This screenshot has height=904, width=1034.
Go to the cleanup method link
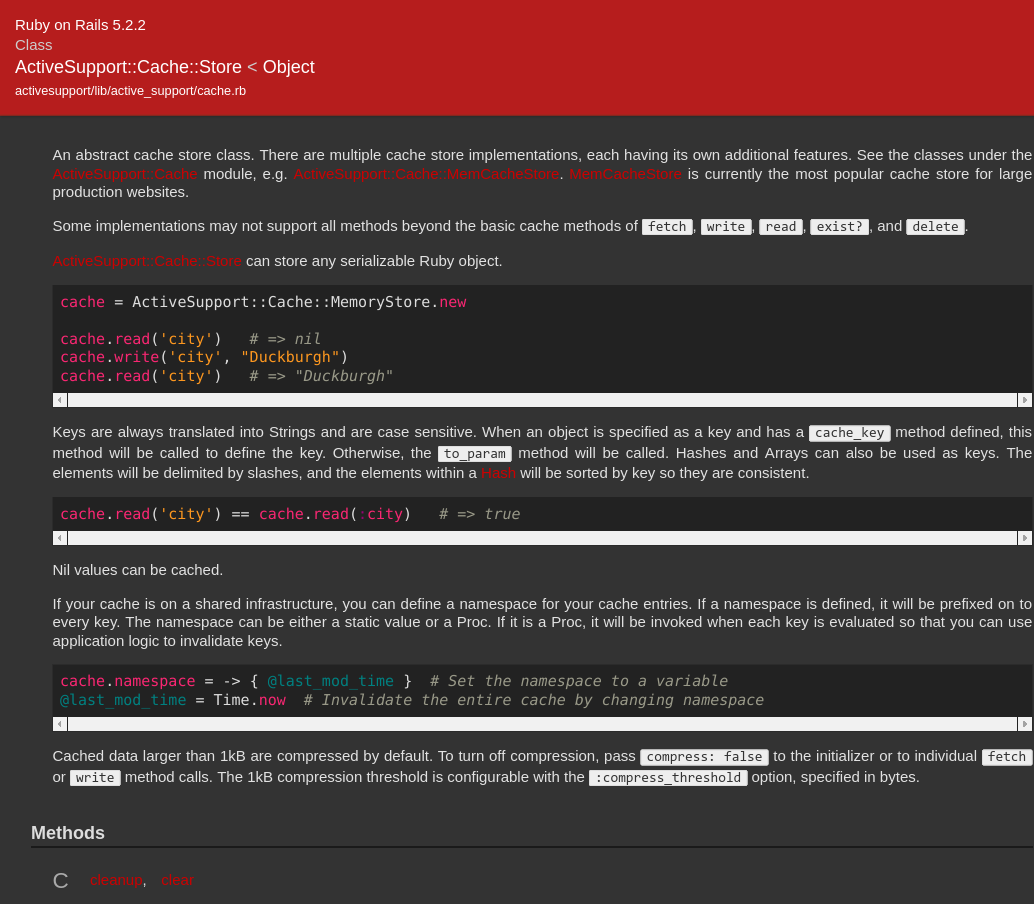pyautogui.click(x=116, y=880)
